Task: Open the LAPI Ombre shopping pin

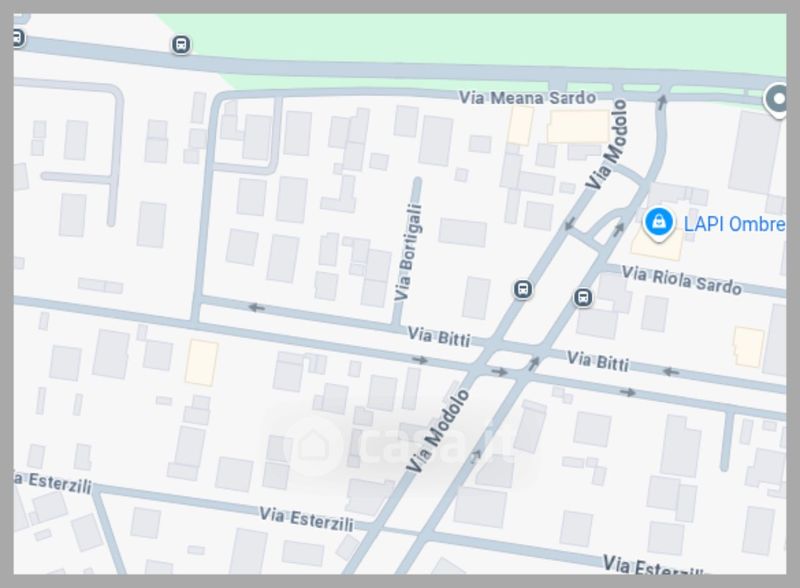Action: pyautogui.click(x=659, y=223)
